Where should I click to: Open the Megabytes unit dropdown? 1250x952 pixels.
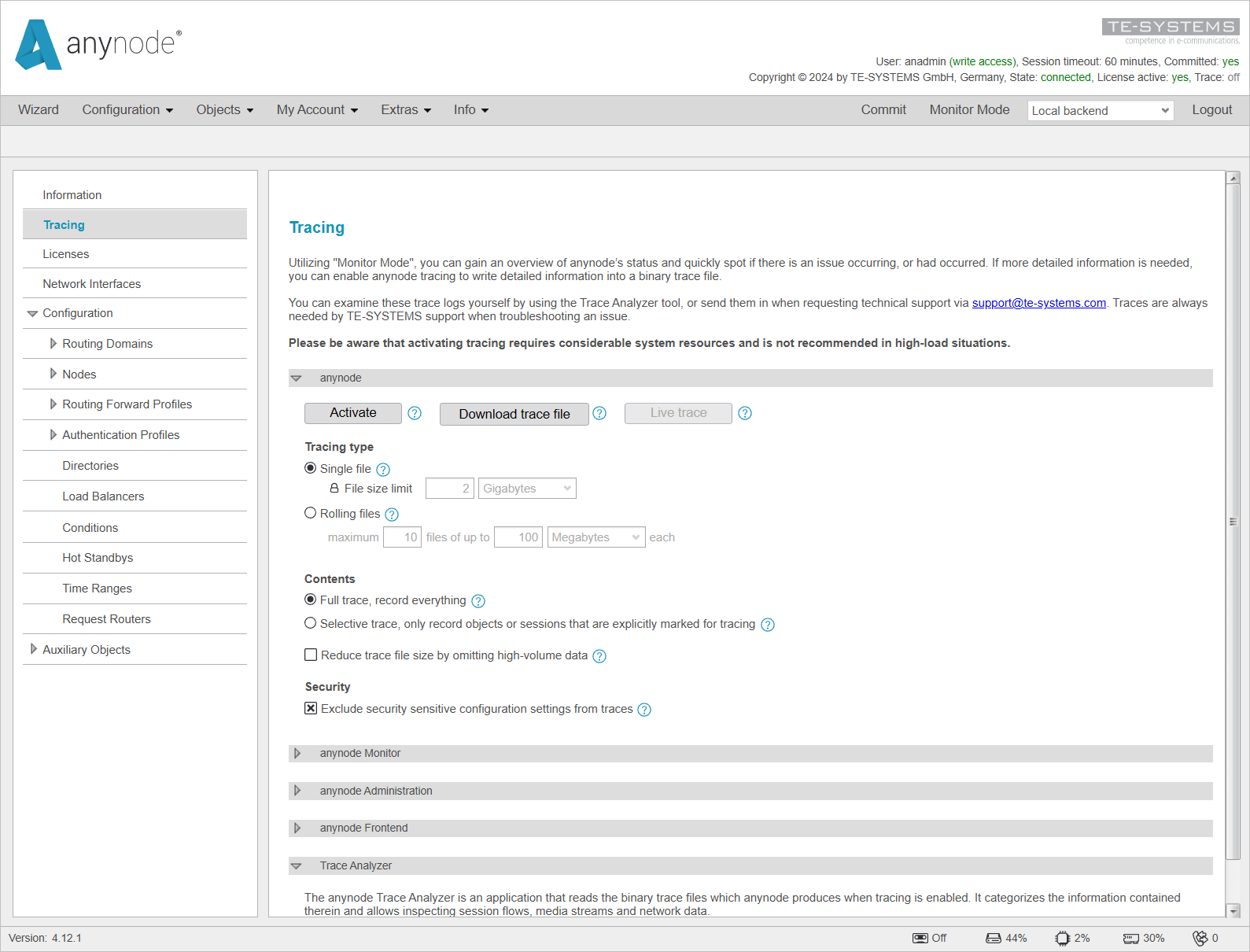[x=596, y=537]
